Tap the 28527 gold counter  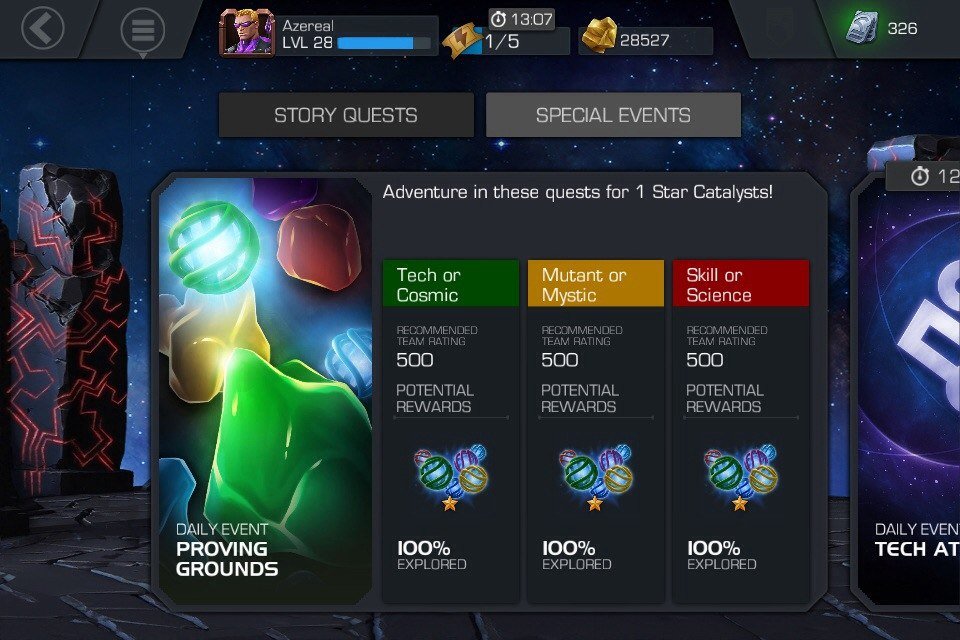[644, 40]
